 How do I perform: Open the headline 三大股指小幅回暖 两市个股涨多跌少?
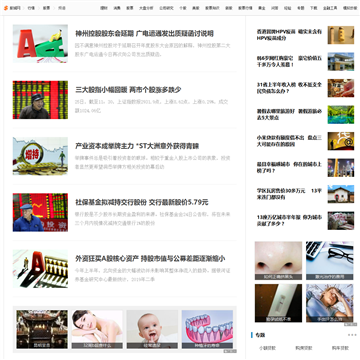click(x=128, y=90)
